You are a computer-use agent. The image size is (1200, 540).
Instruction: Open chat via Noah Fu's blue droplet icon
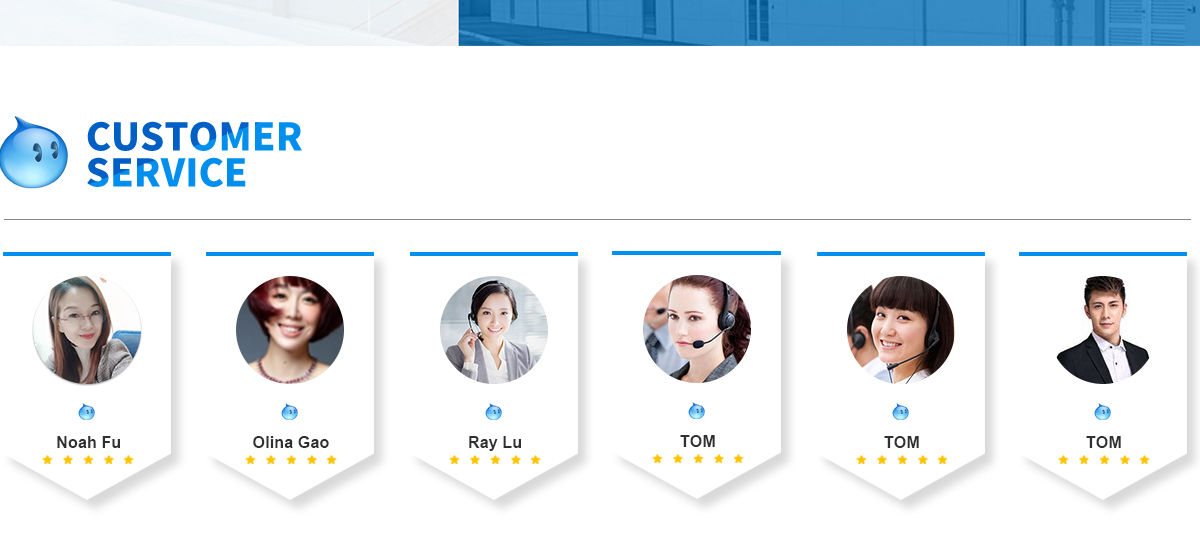click(87, 411)
